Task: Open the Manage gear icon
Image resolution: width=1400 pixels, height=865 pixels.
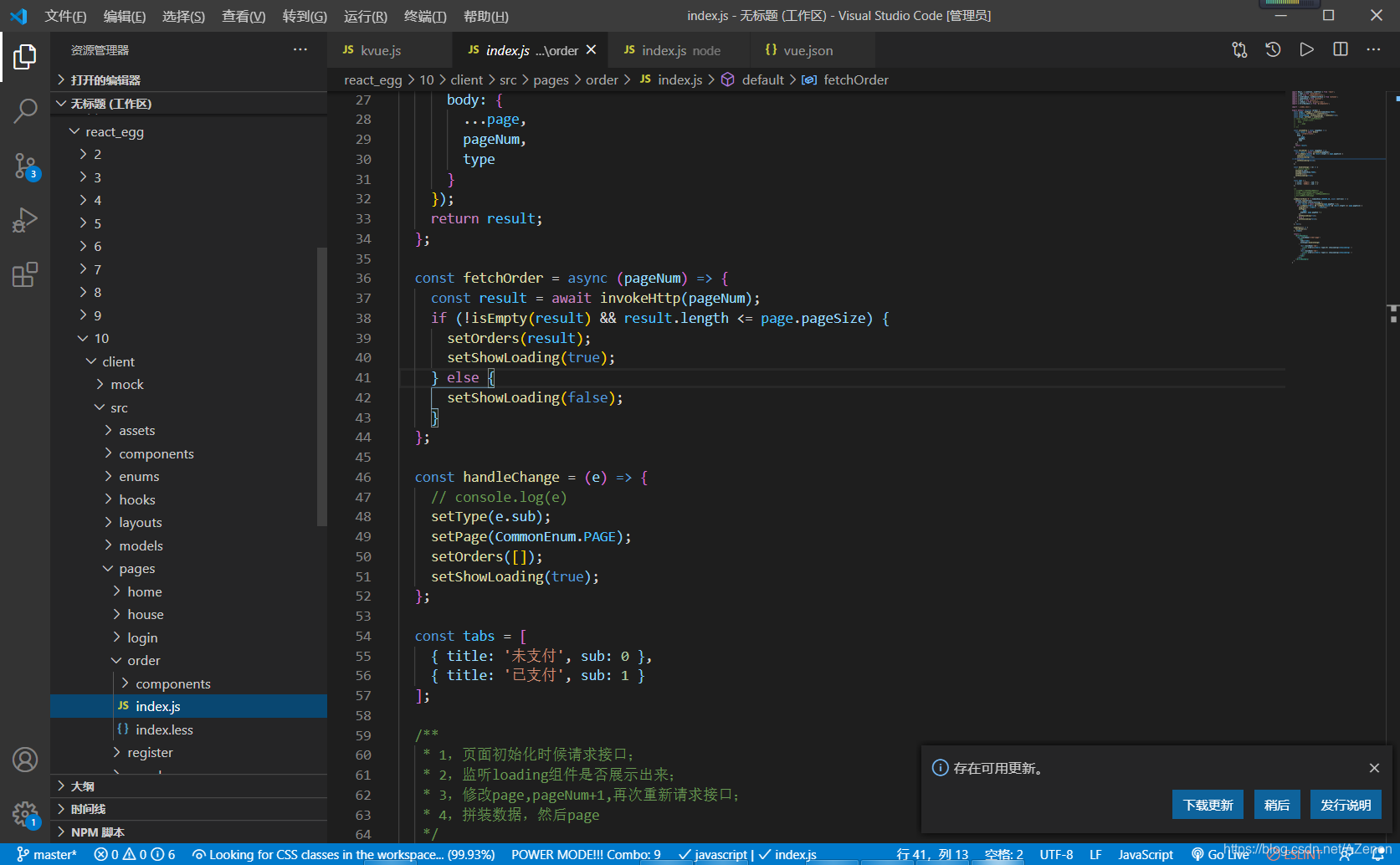Action: click(x=25, y=814)
